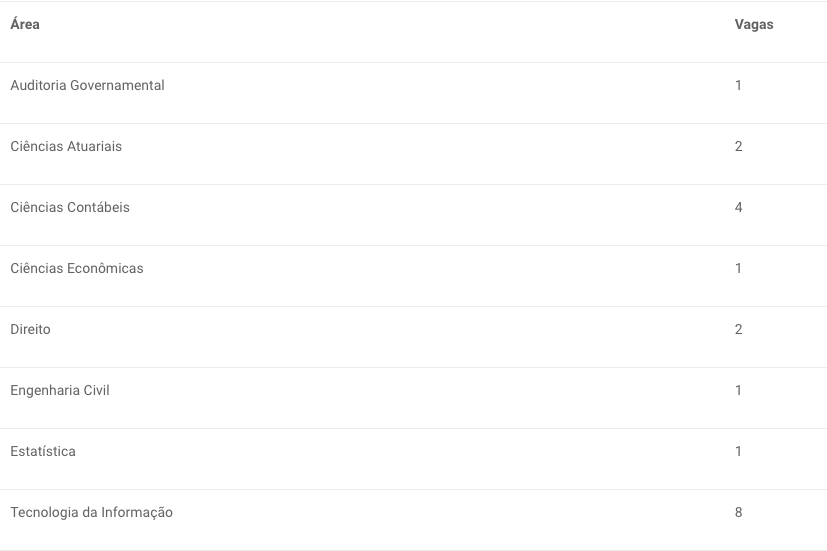Select the Ciências Atuariais row

coord(414,154)
